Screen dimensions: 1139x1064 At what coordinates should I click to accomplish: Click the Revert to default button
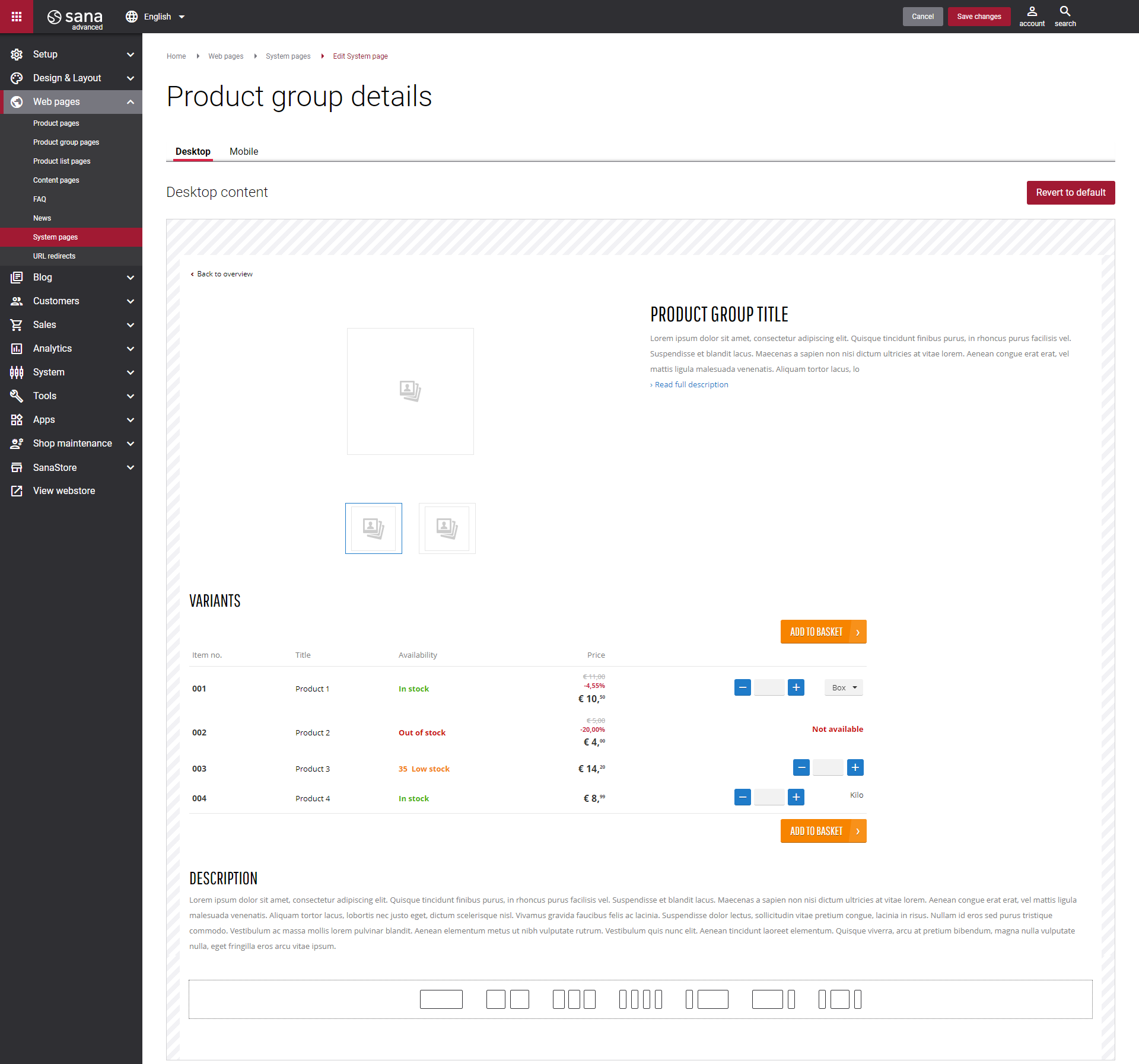pos(1071,193)
